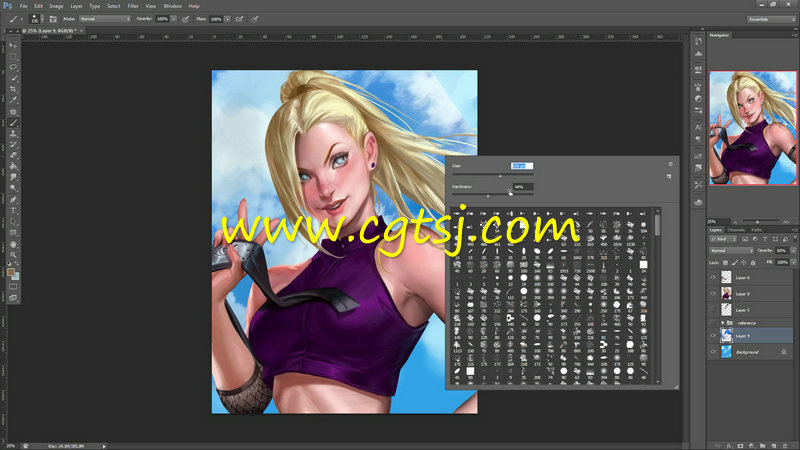The height and width of the screenshot is (450, 800).
Task: Click the add layer style fx icon
Action: click(729, 446)
